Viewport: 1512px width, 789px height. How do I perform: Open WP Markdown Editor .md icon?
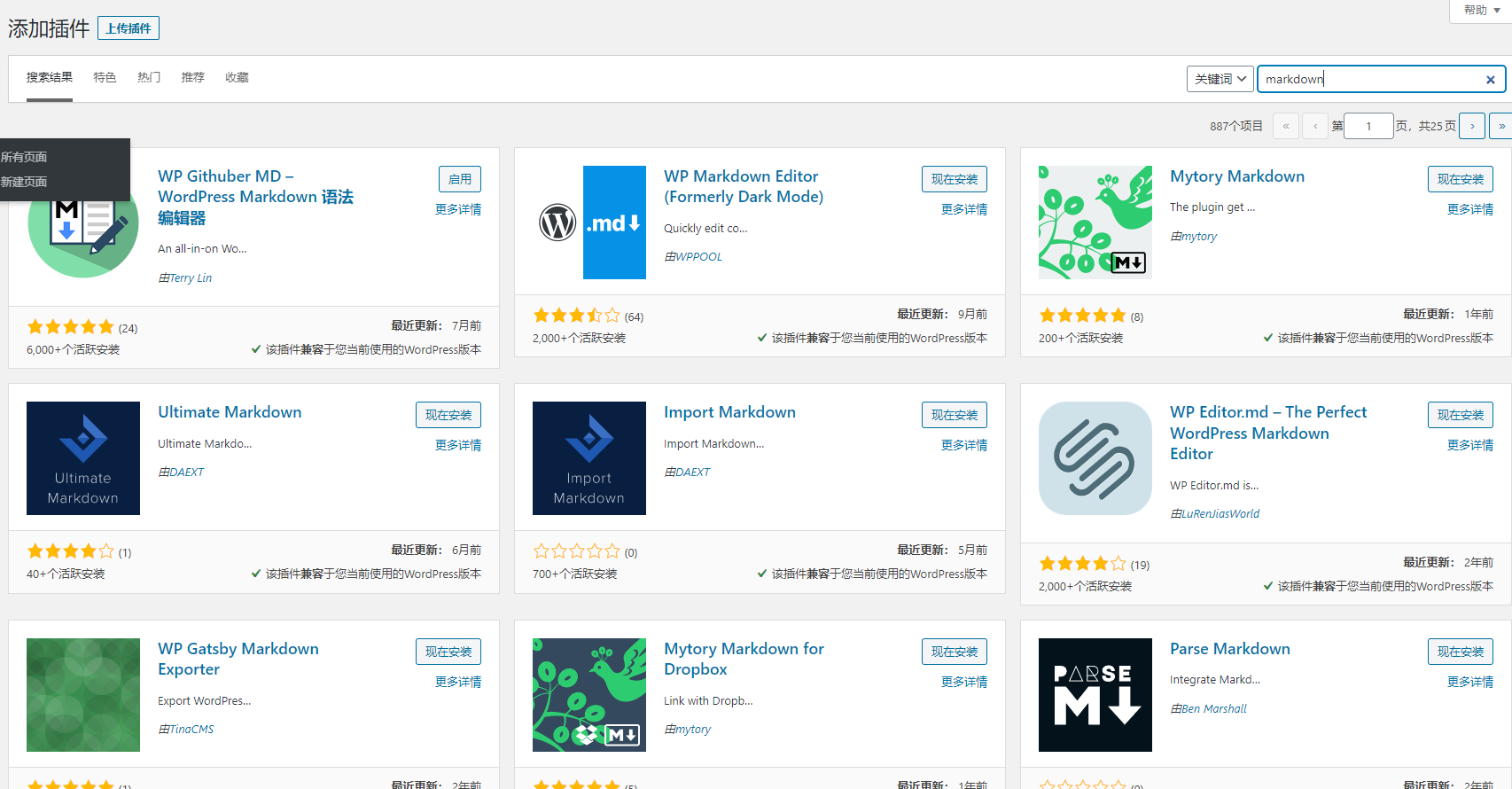pyautogui.click(x=589, y=223)
